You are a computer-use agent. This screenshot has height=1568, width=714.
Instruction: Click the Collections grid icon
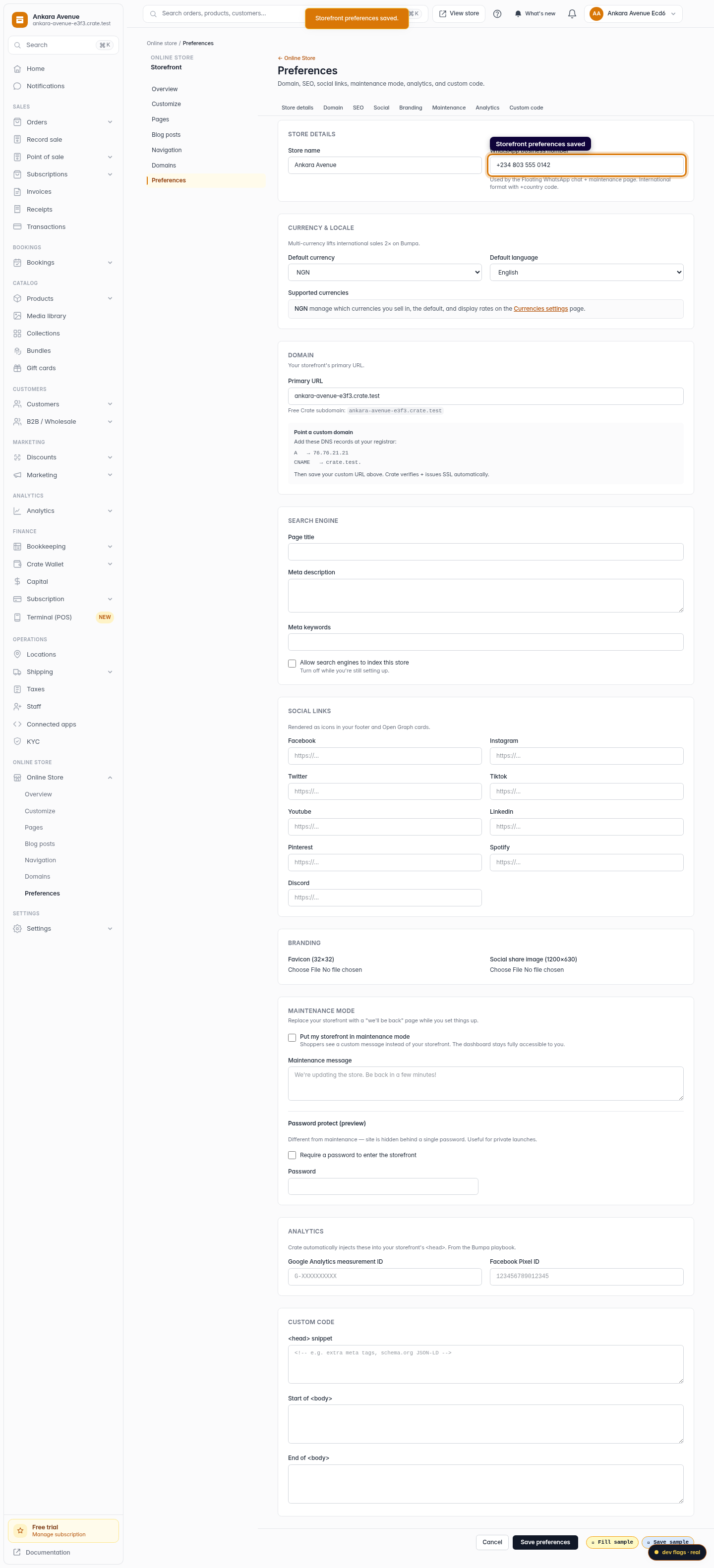pos(17,334)
